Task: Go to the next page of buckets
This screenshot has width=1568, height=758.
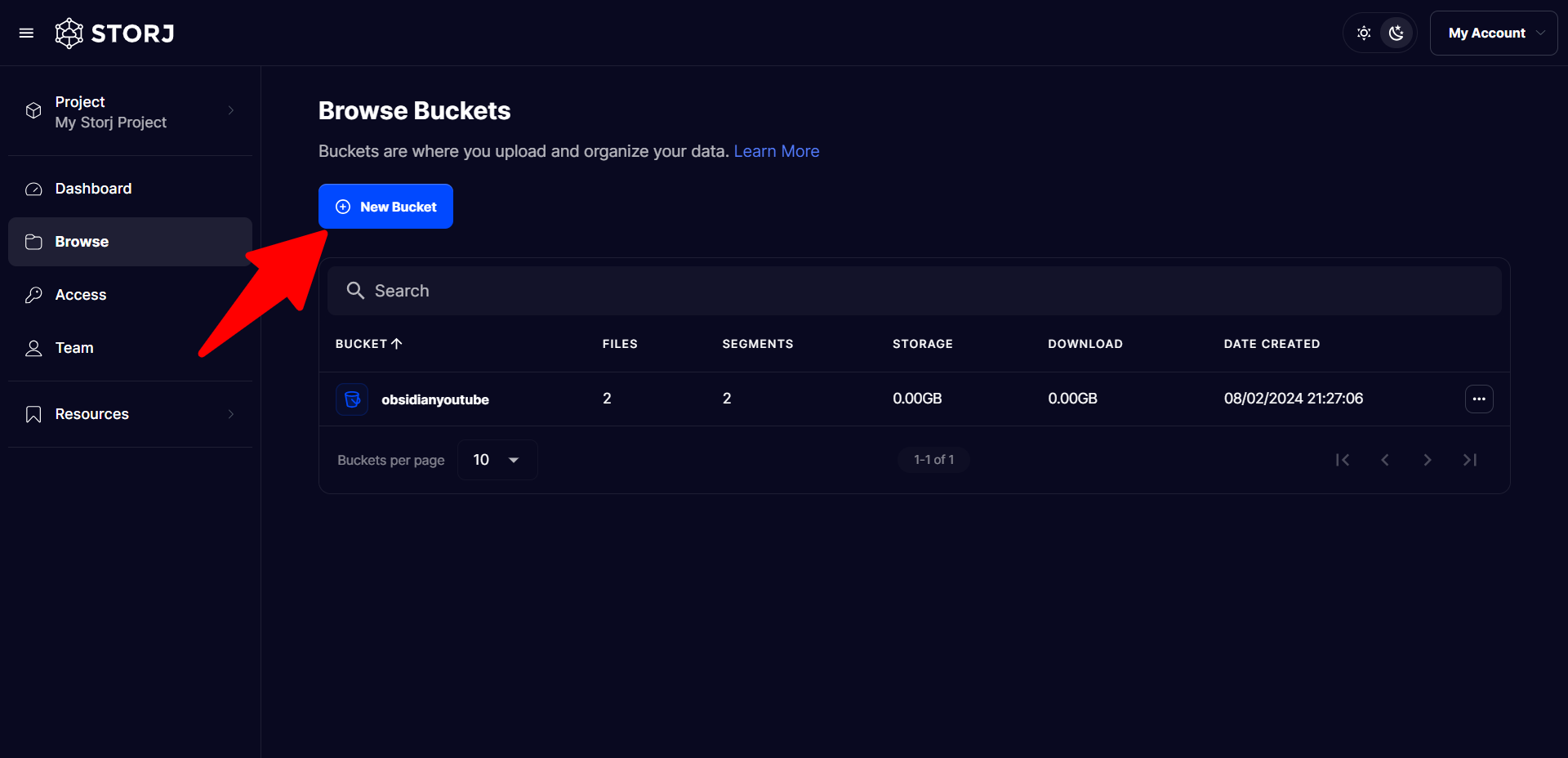Action: pyautogui.click(x=1427, y=460)
